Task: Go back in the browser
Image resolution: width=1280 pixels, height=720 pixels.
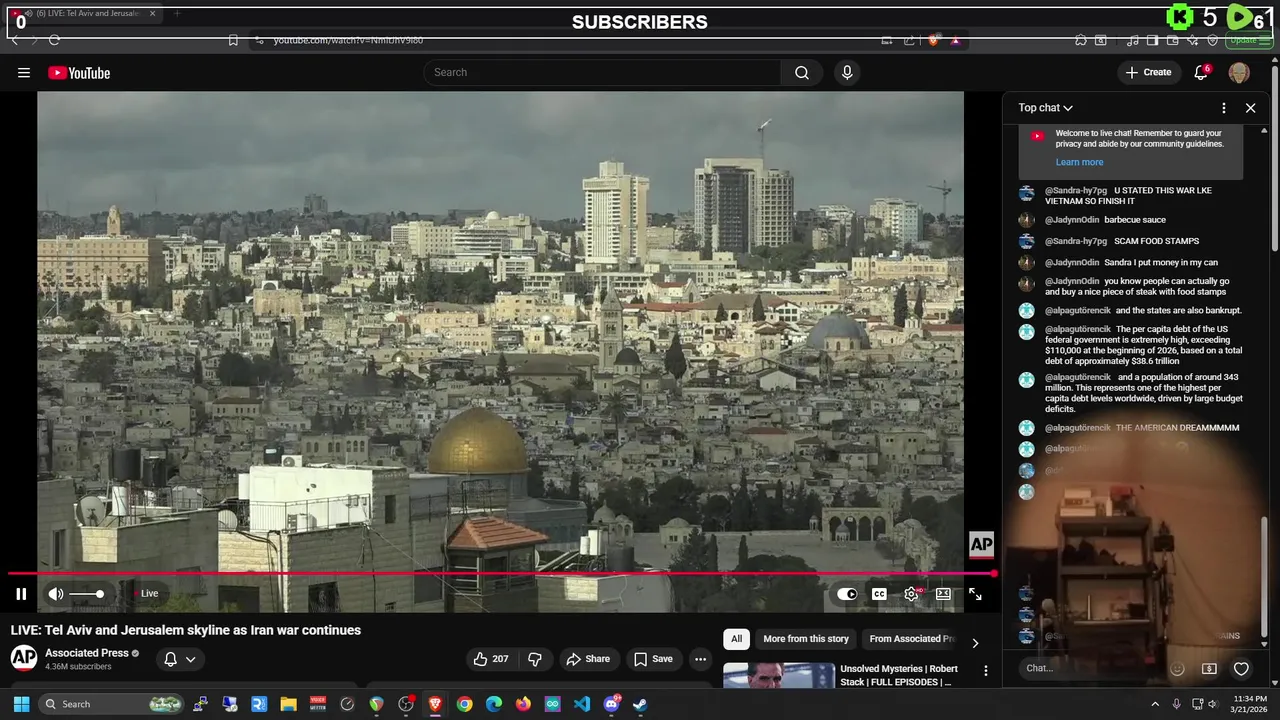Action: [14, 40]
